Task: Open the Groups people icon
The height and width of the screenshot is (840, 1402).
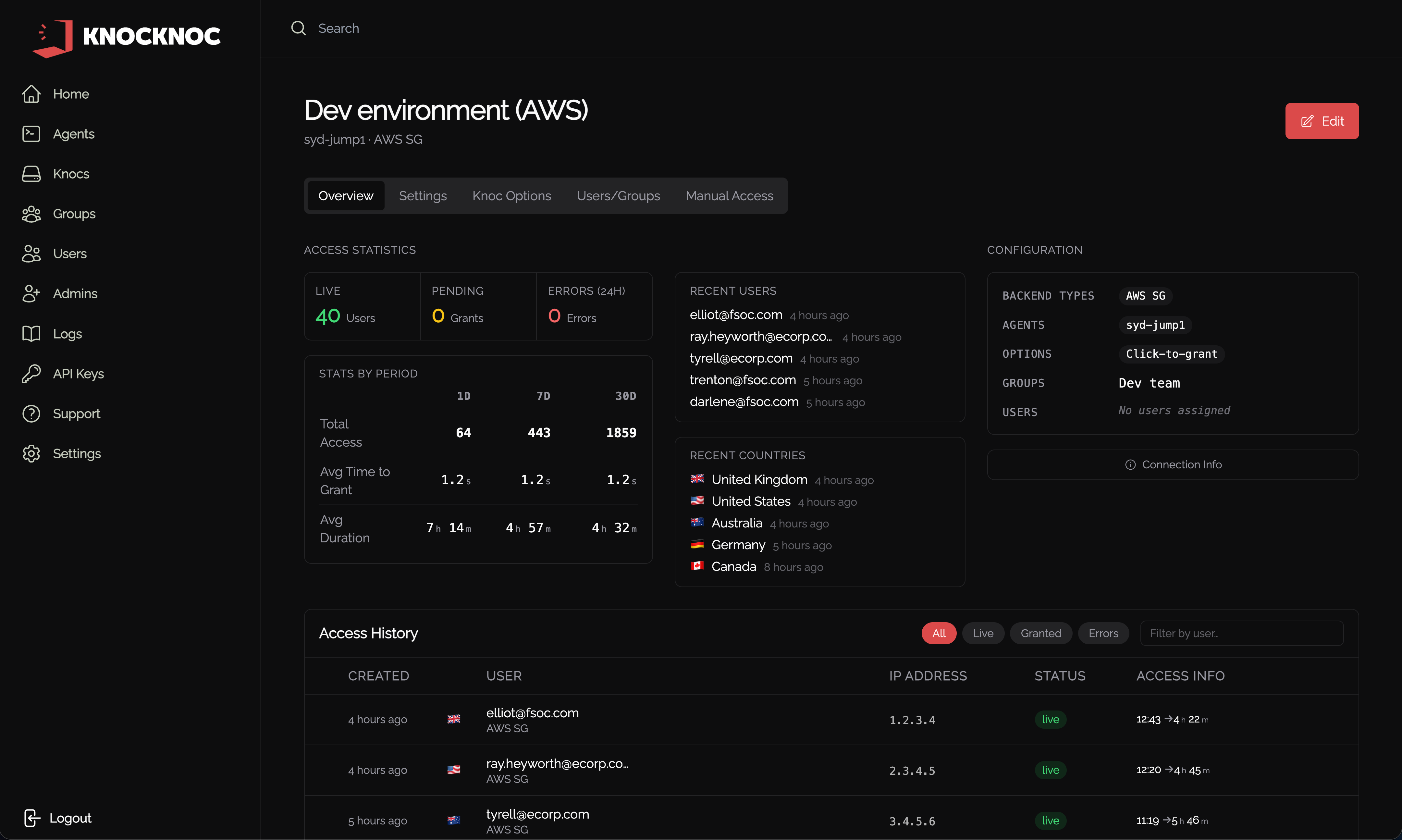Action: [x=31, y=214]
